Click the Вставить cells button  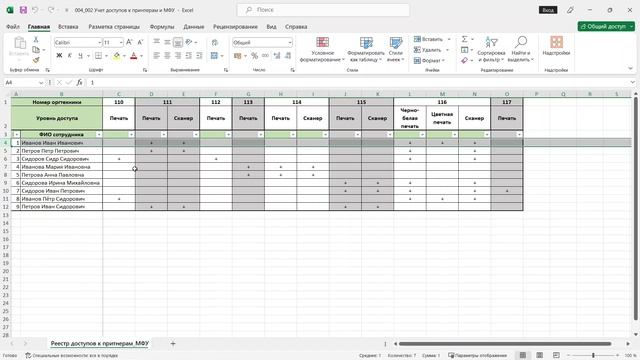[428, 39]
